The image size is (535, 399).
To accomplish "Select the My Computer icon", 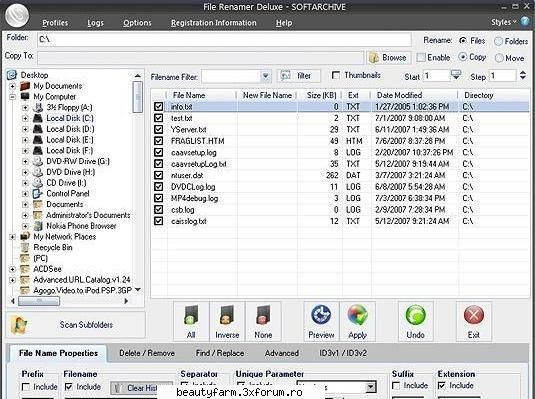I will (x=25, y=97).
